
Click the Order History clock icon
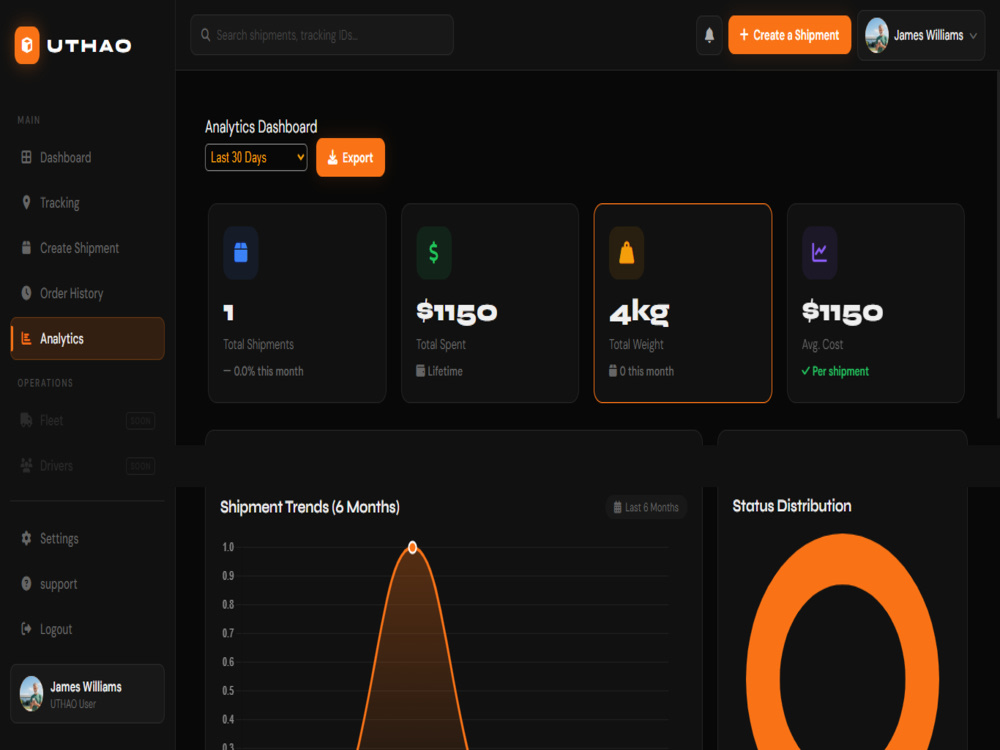(26, 293)
